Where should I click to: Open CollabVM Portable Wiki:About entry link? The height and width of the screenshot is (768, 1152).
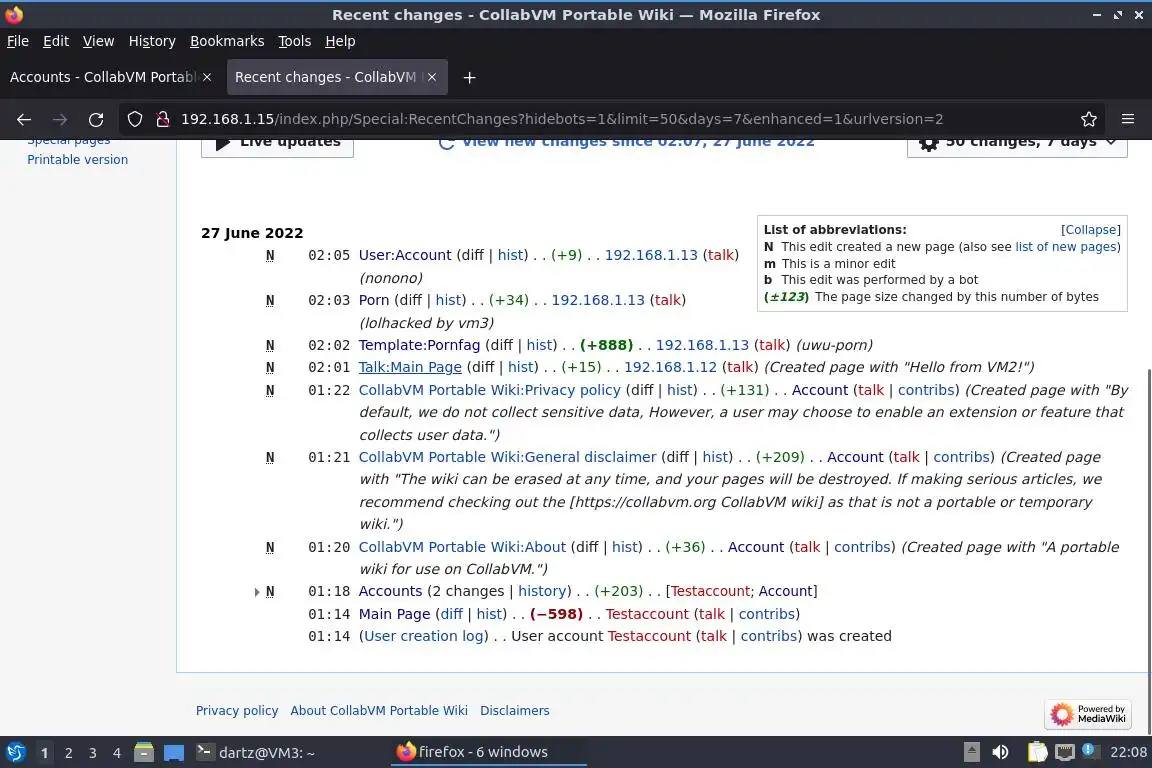(462, 548)
